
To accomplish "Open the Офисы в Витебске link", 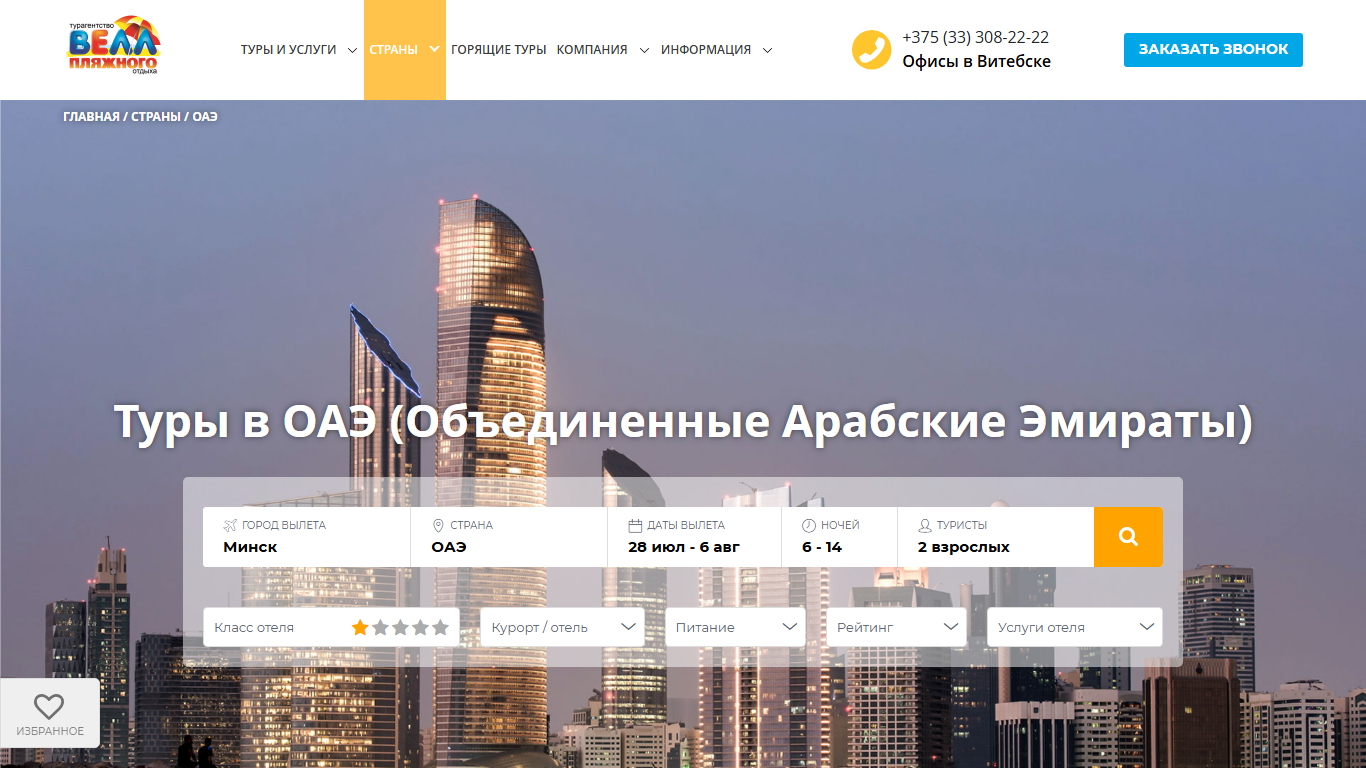I will click(x=976, y=61).
